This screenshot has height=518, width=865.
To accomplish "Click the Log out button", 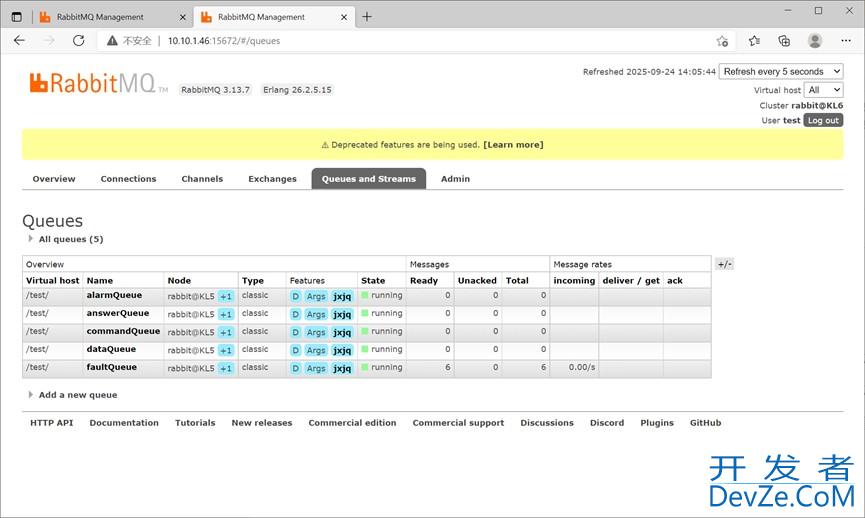I will 823,120.
